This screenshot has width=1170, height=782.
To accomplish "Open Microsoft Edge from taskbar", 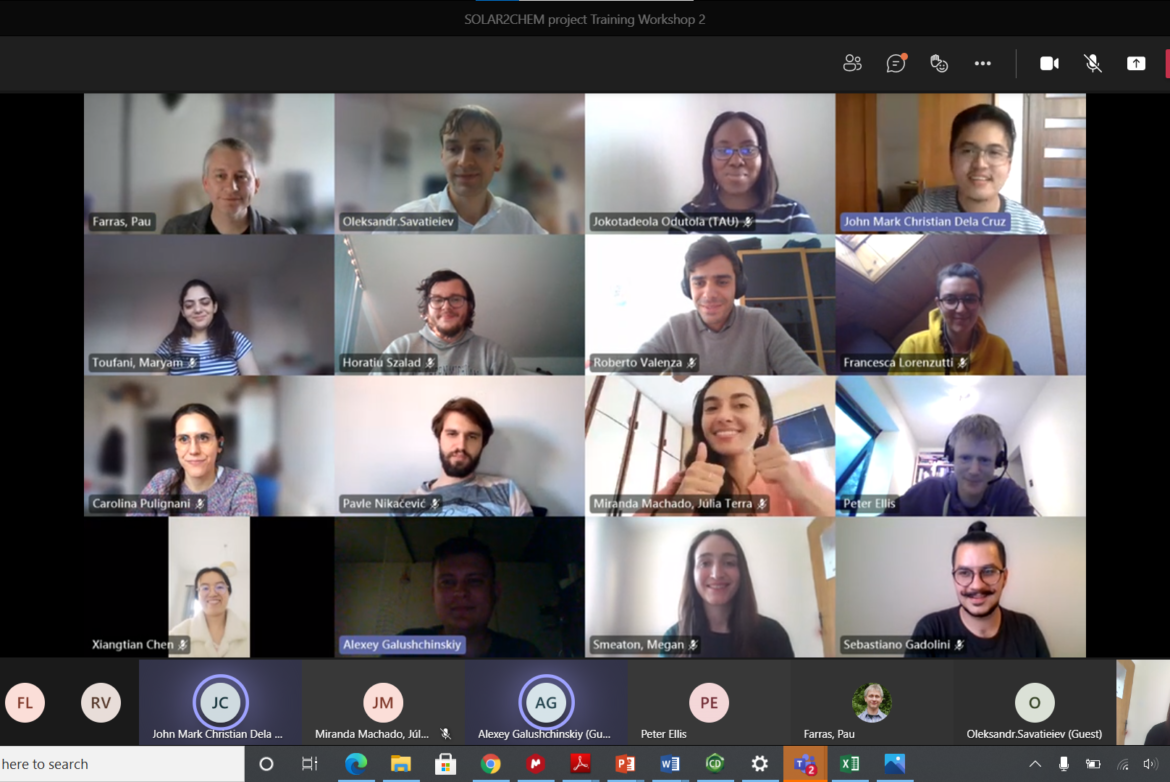I will pos(356,764).
